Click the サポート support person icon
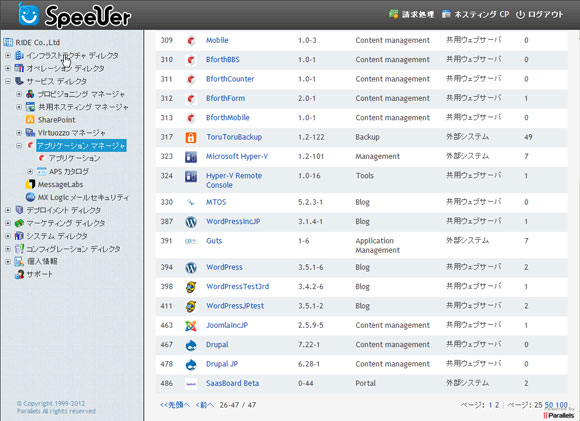The image size is (580, 421). pos(19,274)
